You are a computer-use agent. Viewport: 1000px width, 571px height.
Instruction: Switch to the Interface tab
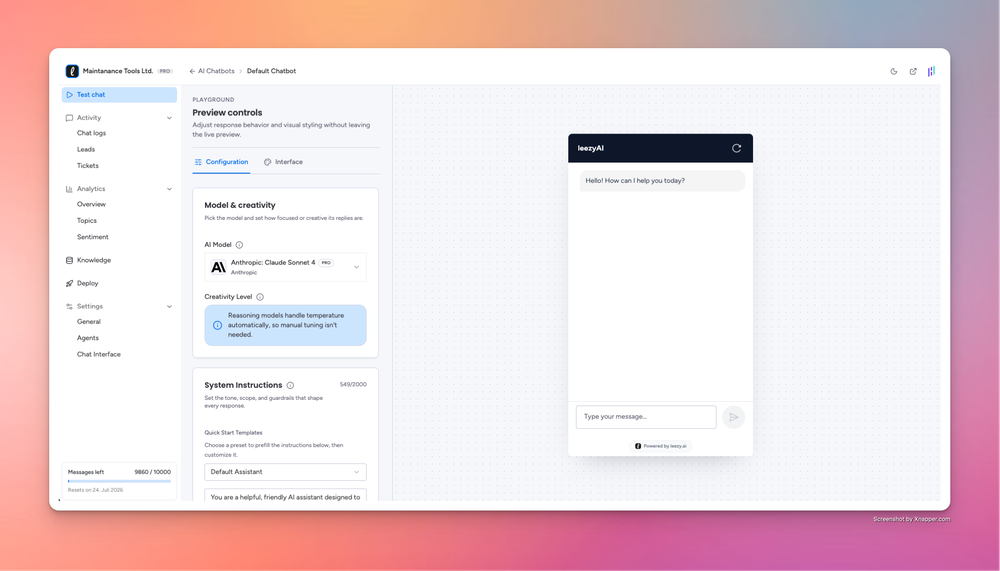point(283,162)
